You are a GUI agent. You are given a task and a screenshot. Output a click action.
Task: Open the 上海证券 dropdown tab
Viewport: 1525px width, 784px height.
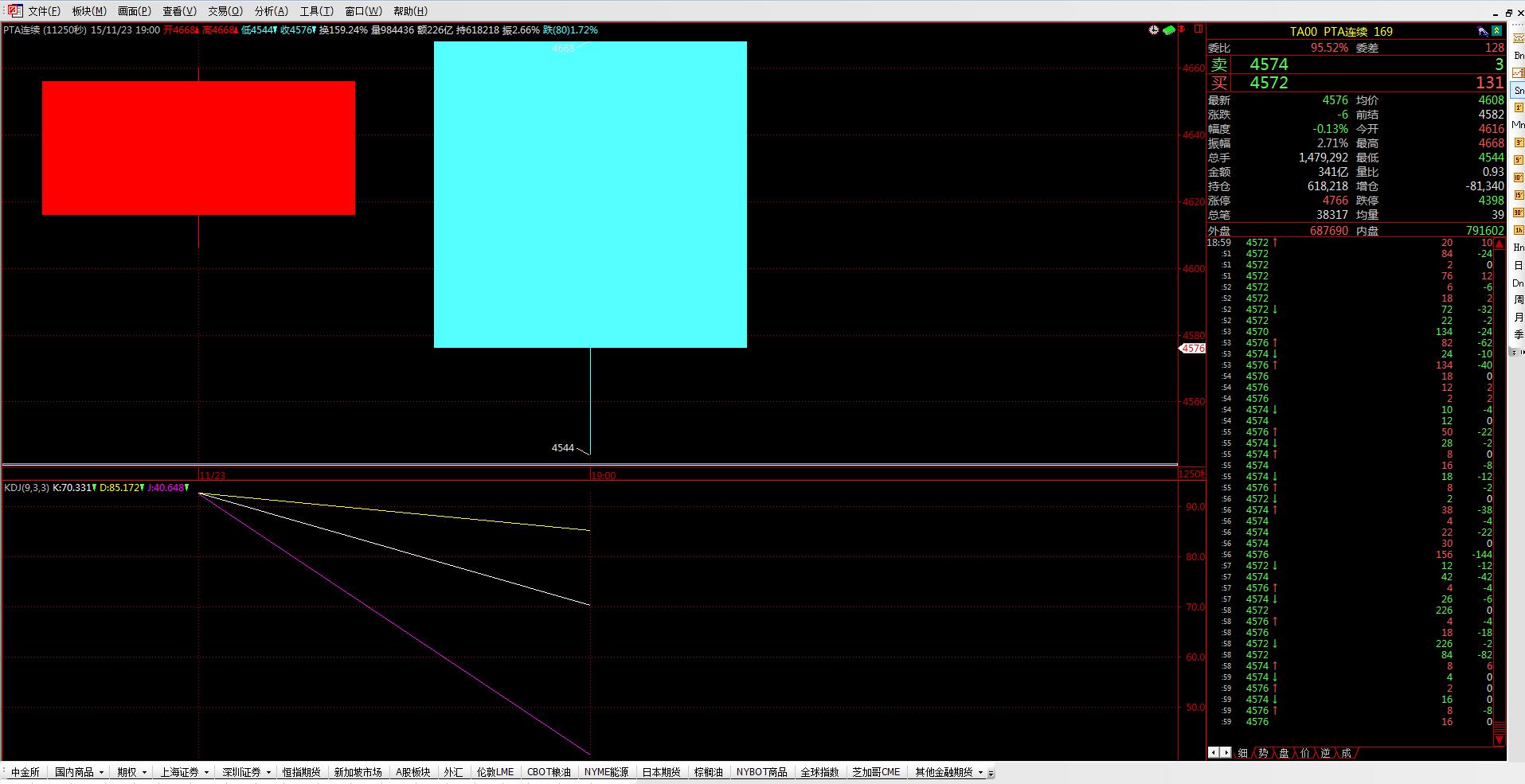tap(185, 772)
